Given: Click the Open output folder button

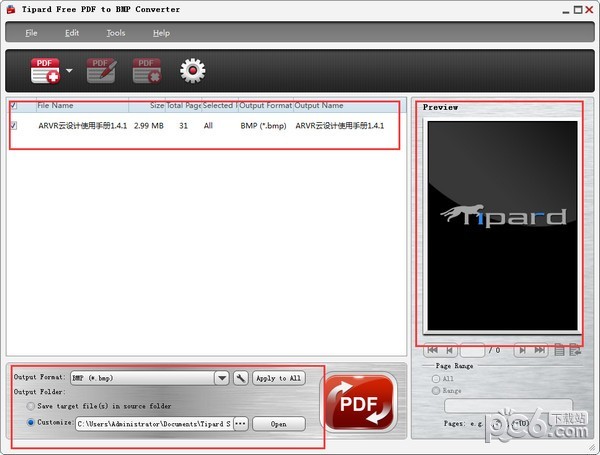Looking at the screenshot, I should pyautogui.click(x=279, y=424).
